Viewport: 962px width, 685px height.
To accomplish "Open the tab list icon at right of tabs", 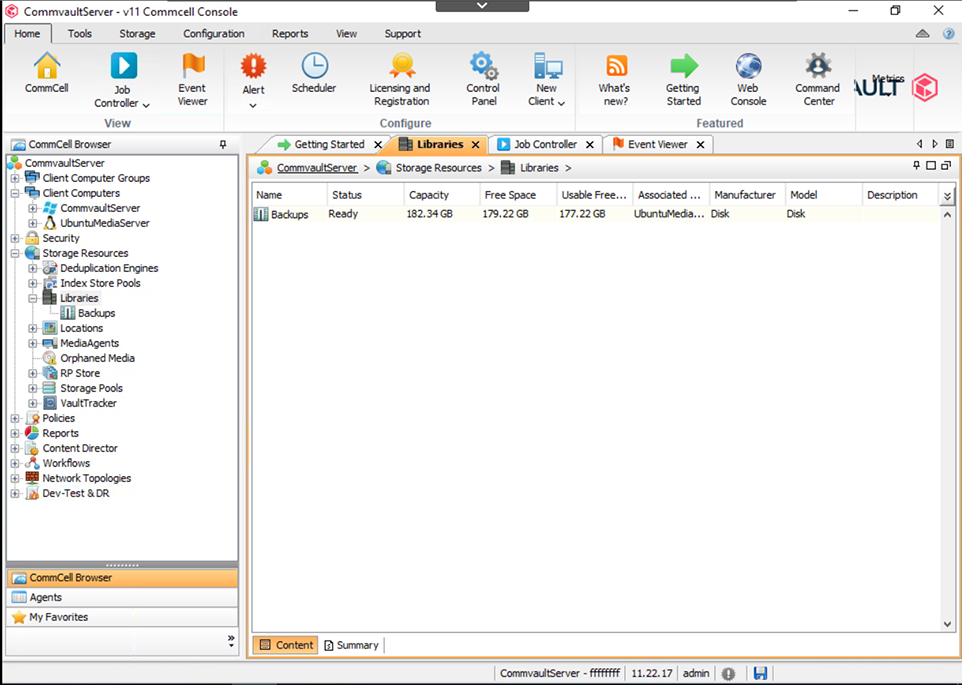I will point(950,144).
